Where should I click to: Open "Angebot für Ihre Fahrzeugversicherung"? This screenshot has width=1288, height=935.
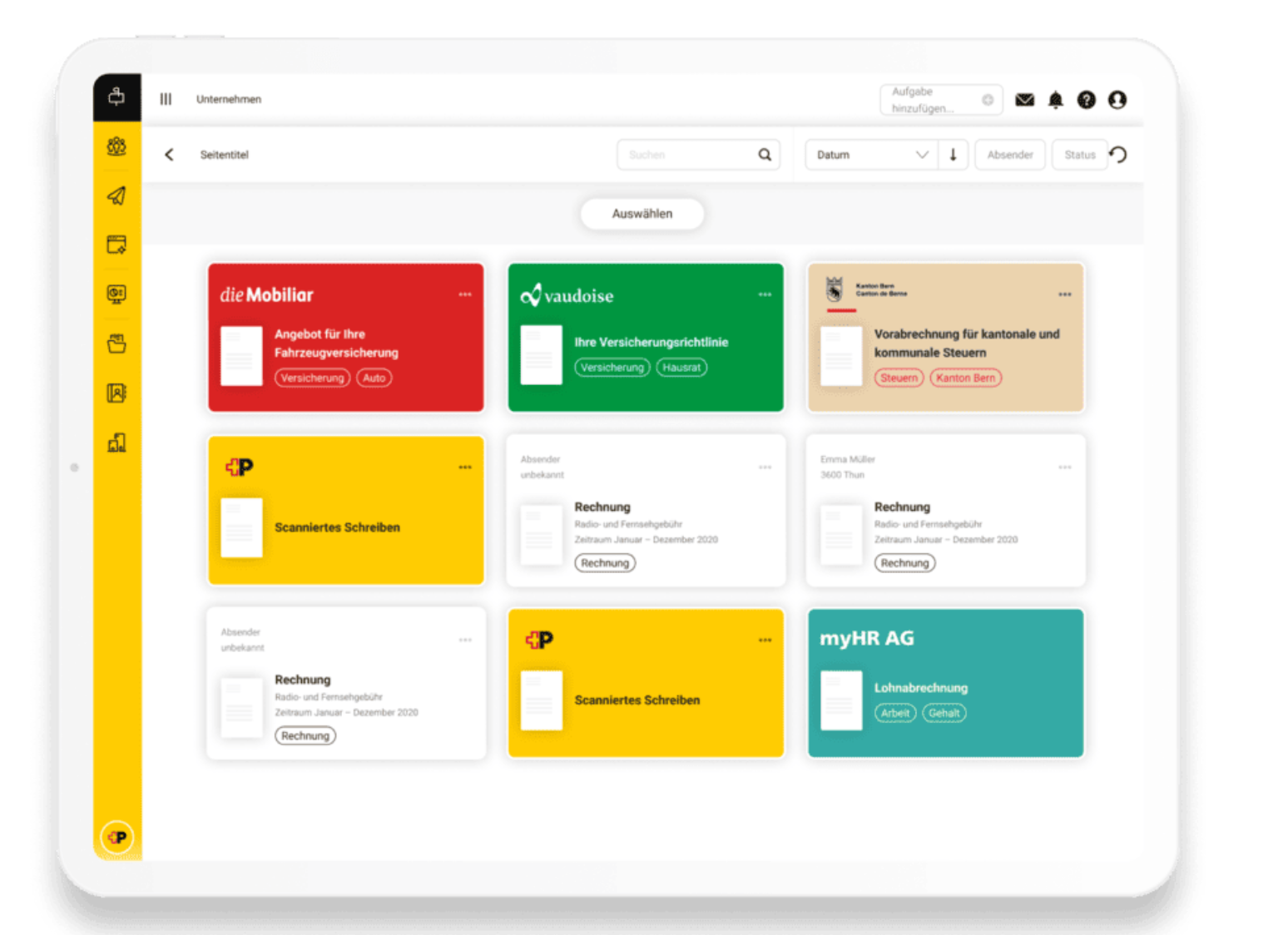(336, 344)
